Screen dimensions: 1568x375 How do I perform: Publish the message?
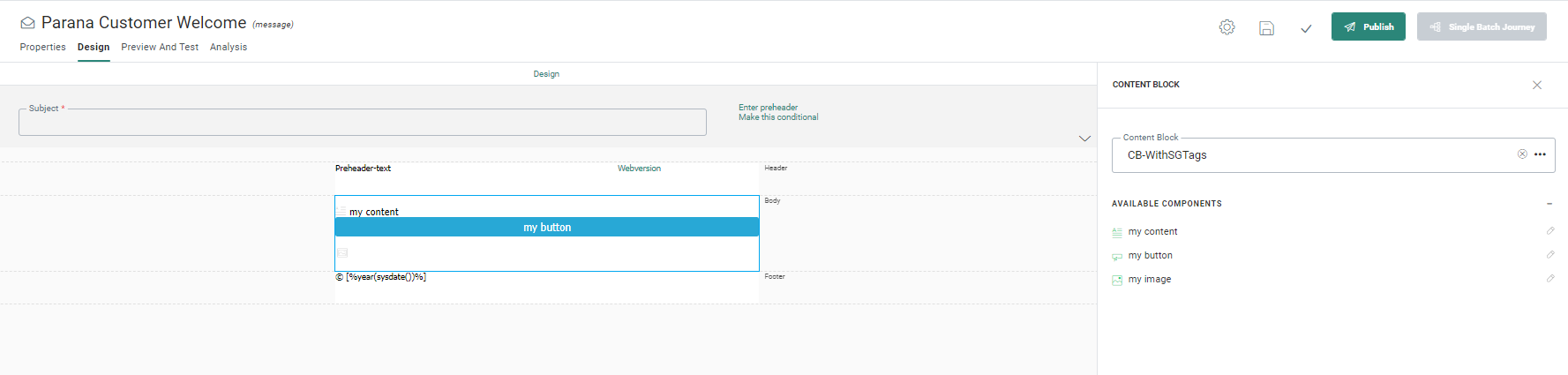point(1368,26)
